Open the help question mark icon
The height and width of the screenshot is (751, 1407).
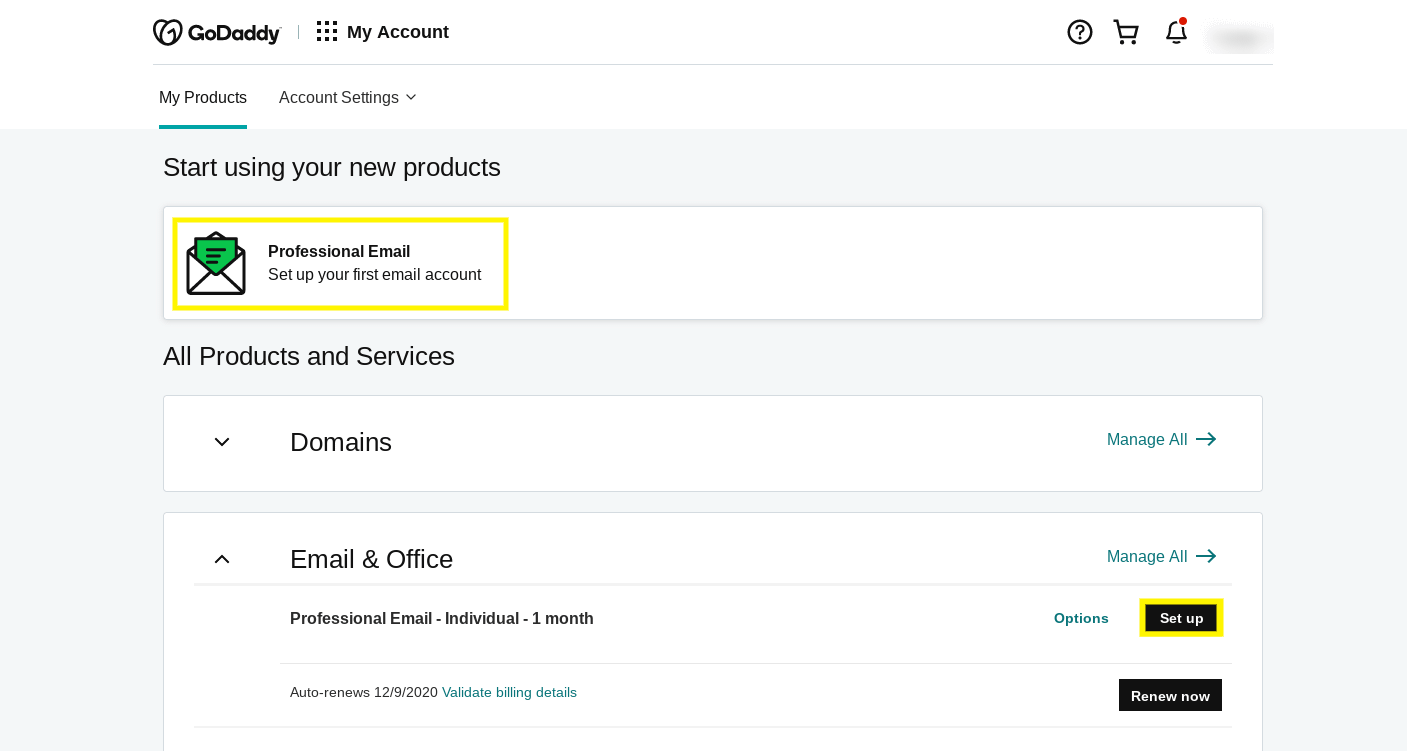(1080, 32)
